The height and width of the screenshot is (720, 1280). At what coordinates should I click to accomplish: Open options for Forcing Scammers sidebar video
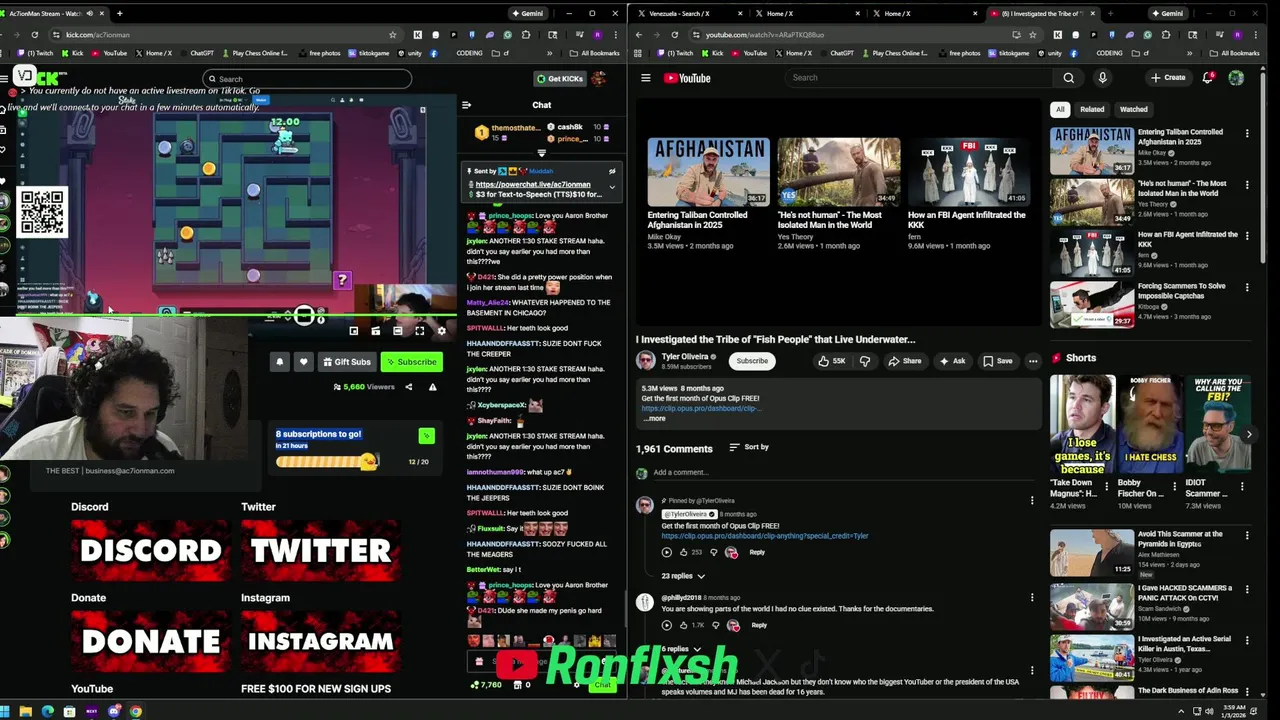pyautogui.click(x=1247, y=287)
